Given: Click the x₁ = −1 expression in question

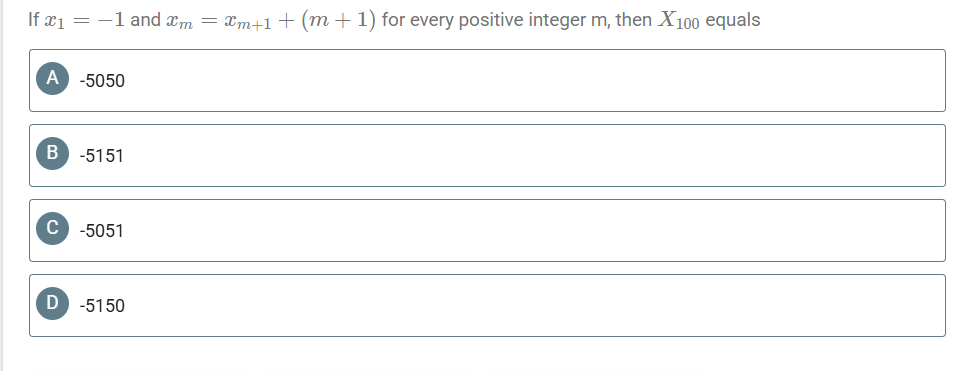Looking at the screenshot, I should click(84, 20).
